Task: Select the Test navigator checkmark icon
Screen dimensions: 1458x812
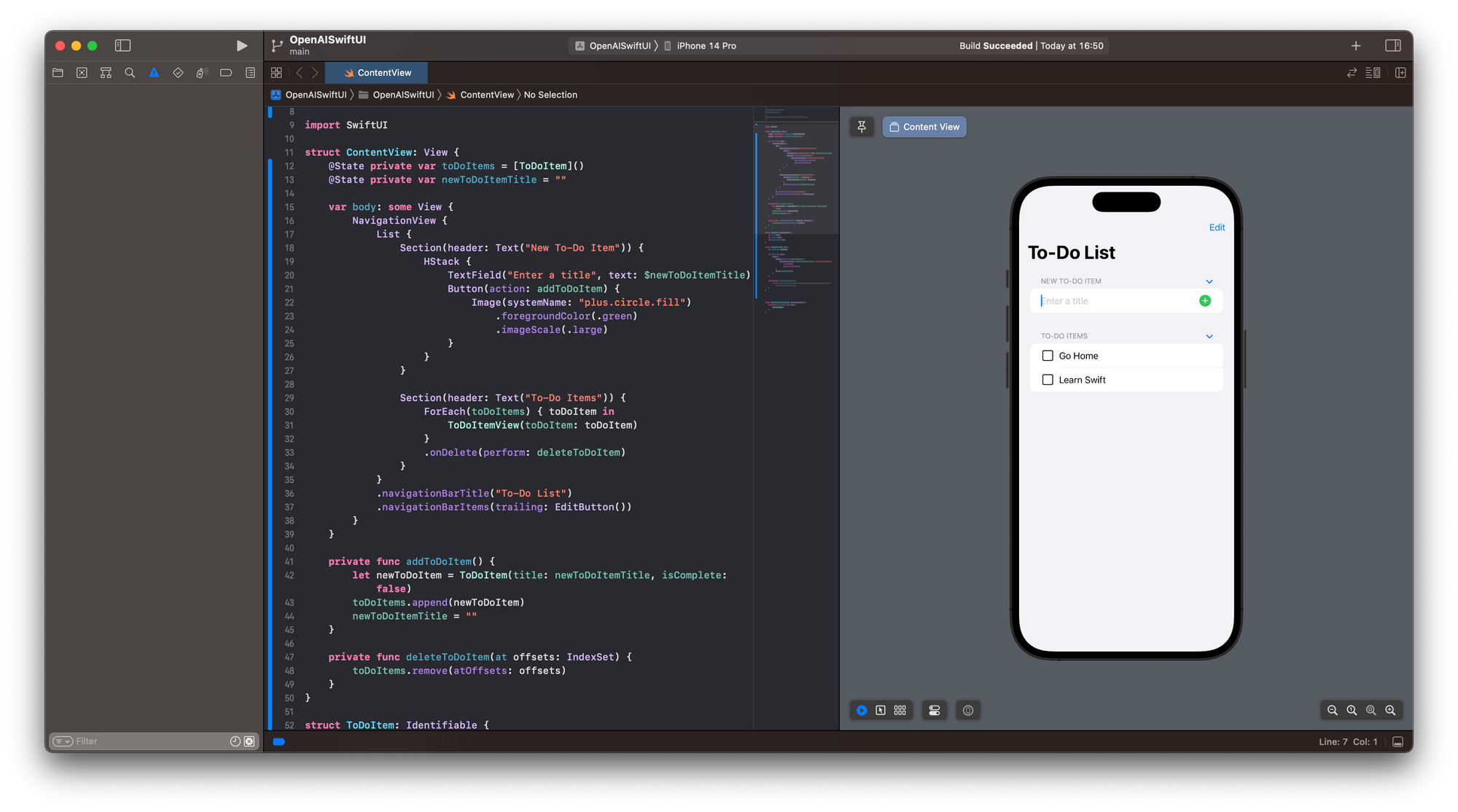Action: (178, 73)
